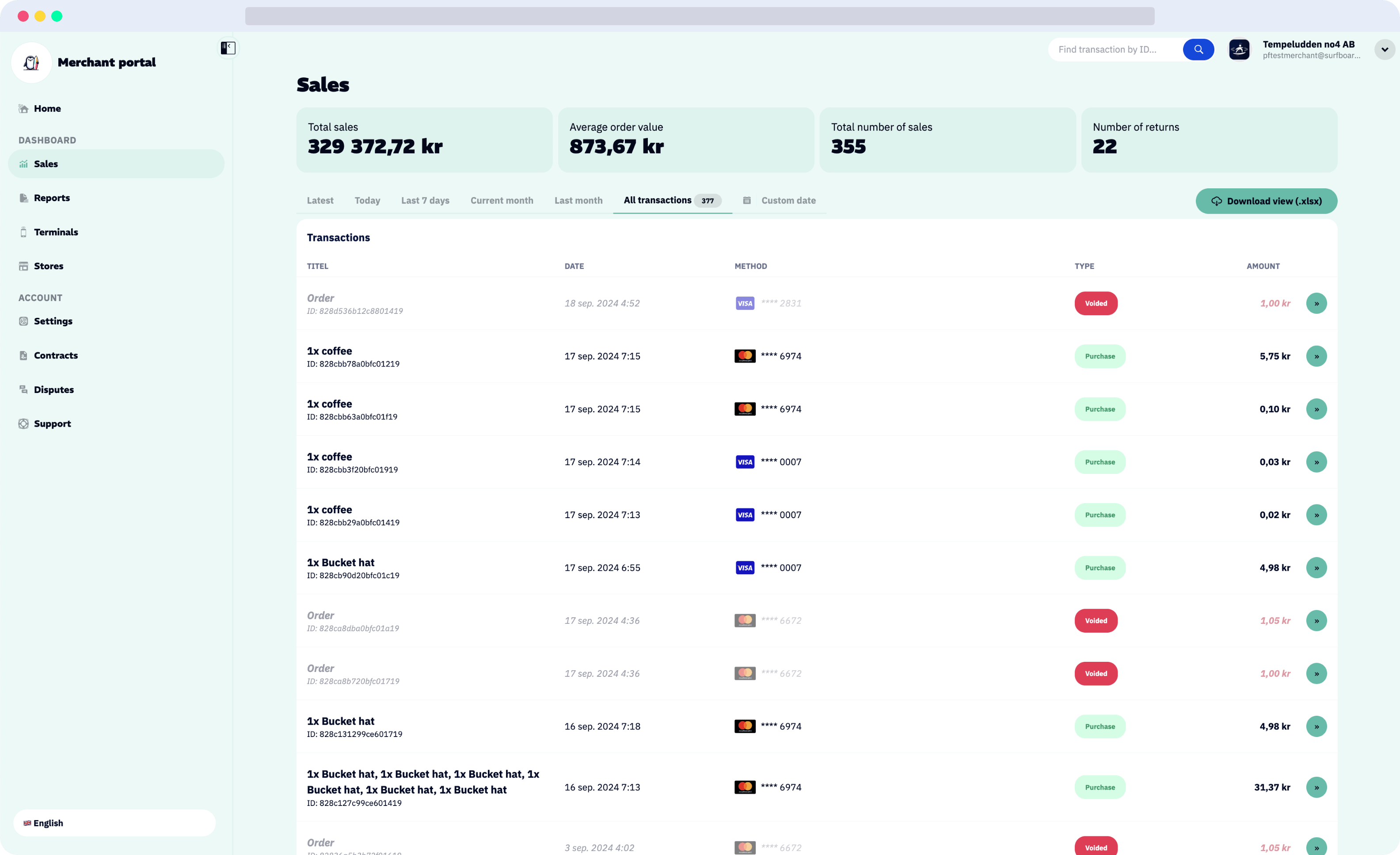Open the English language selector
Screen dimensions: 1400x855
[114, 823]
